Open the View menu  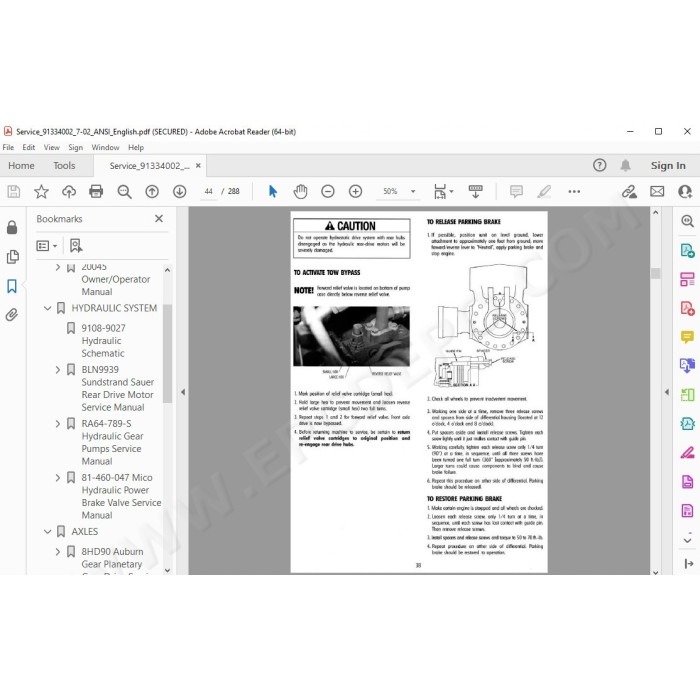(x=51, y=147)
